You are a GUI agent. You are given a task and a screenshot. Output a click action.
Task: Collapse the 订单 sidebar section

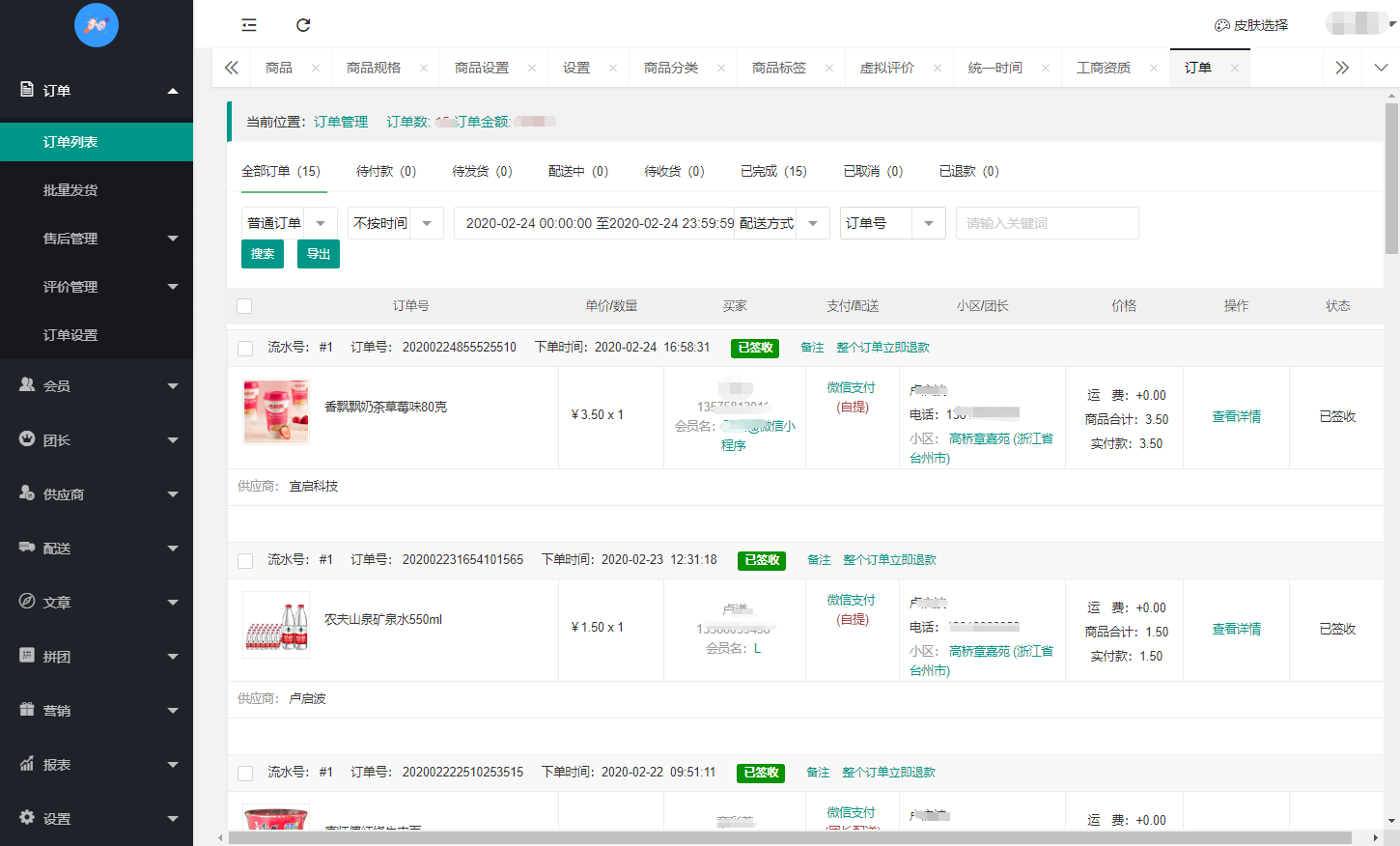(x=173, y=91)
